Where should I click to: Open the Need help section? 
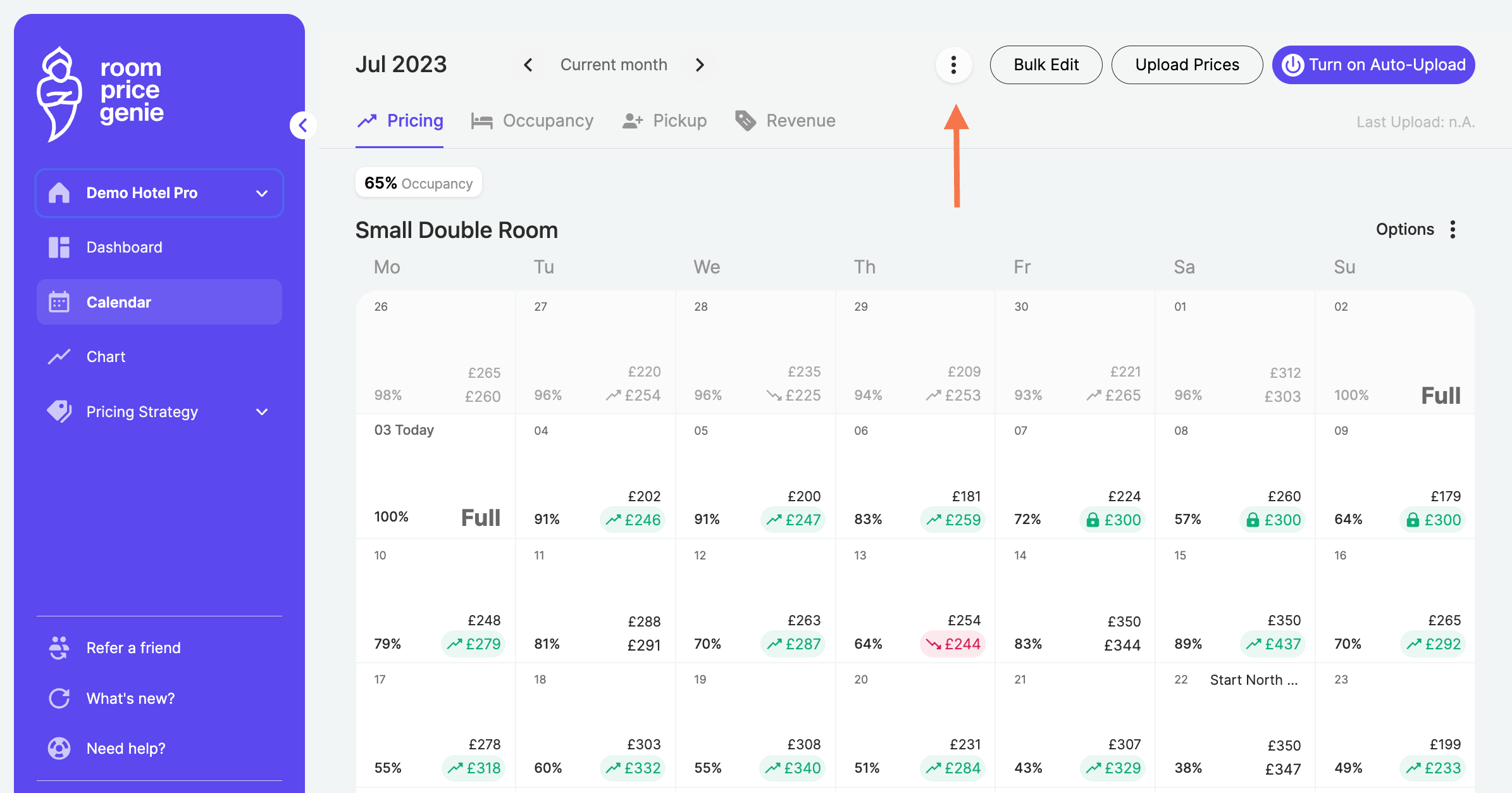[107, 748]
